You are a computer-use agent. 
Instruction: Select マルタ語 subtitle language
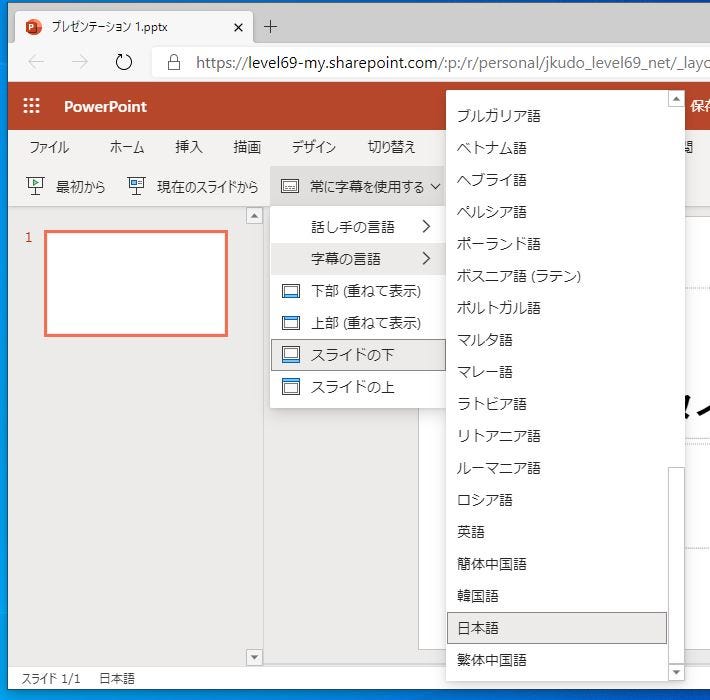[556, 340]
